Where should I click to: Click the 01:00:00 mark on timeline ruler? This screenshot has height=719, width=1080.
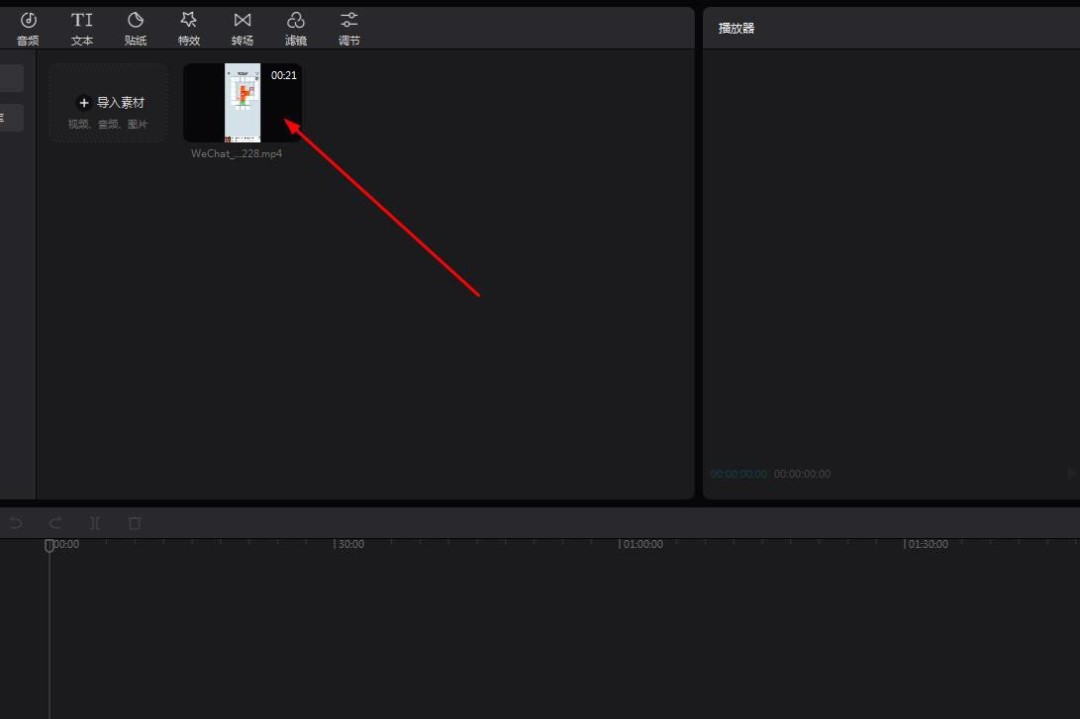point(640,545)
